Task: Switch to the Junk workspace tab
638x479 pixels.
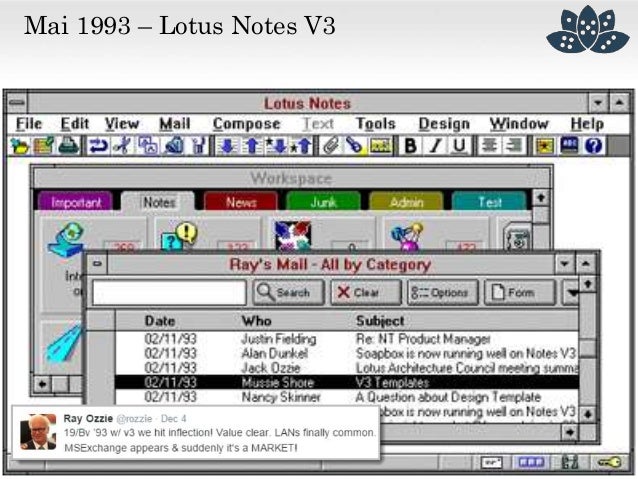Action: tap(324, 201)
